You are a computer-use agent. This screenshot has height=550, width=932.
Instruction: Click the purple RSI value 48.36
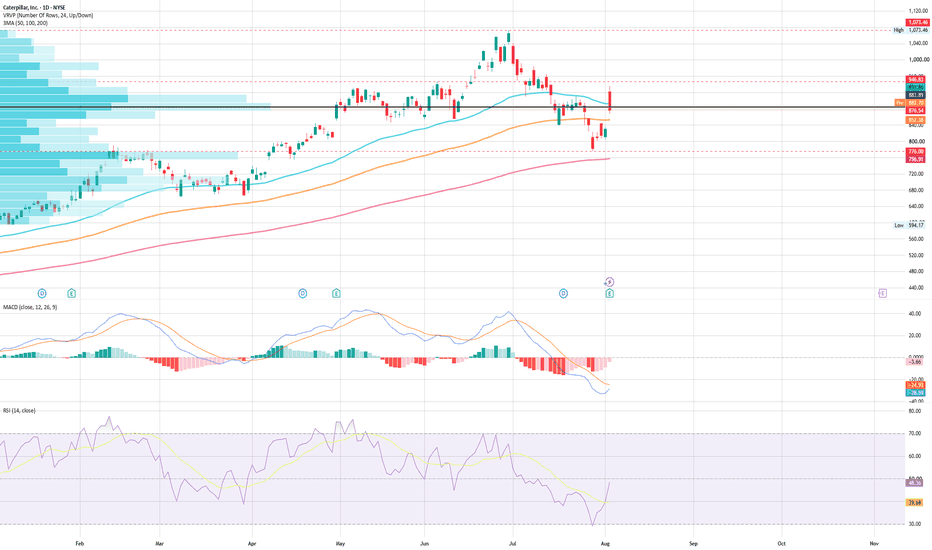[915, 483]
